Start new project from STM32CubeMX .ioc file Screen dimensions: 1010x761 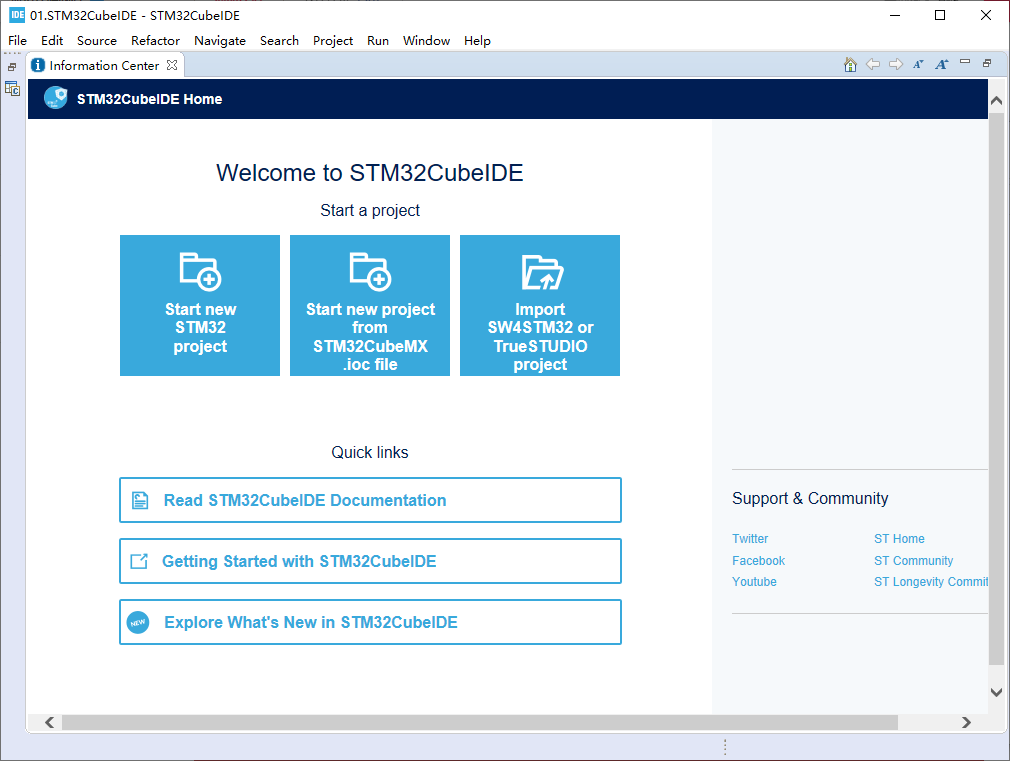pos(370,305)
